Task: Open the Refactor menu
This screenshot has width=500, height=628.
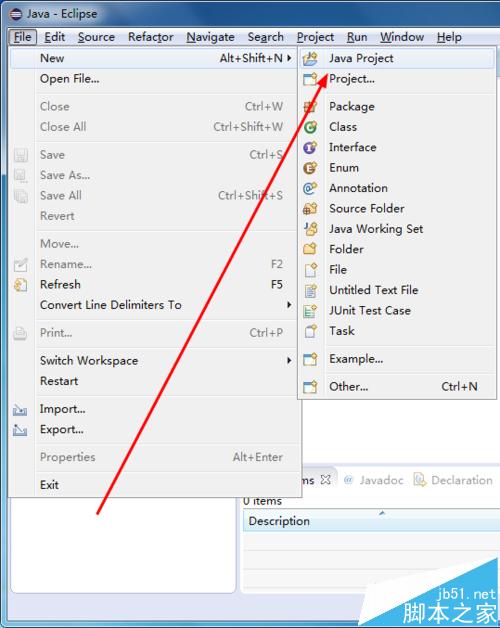Action: coord(151,37)
